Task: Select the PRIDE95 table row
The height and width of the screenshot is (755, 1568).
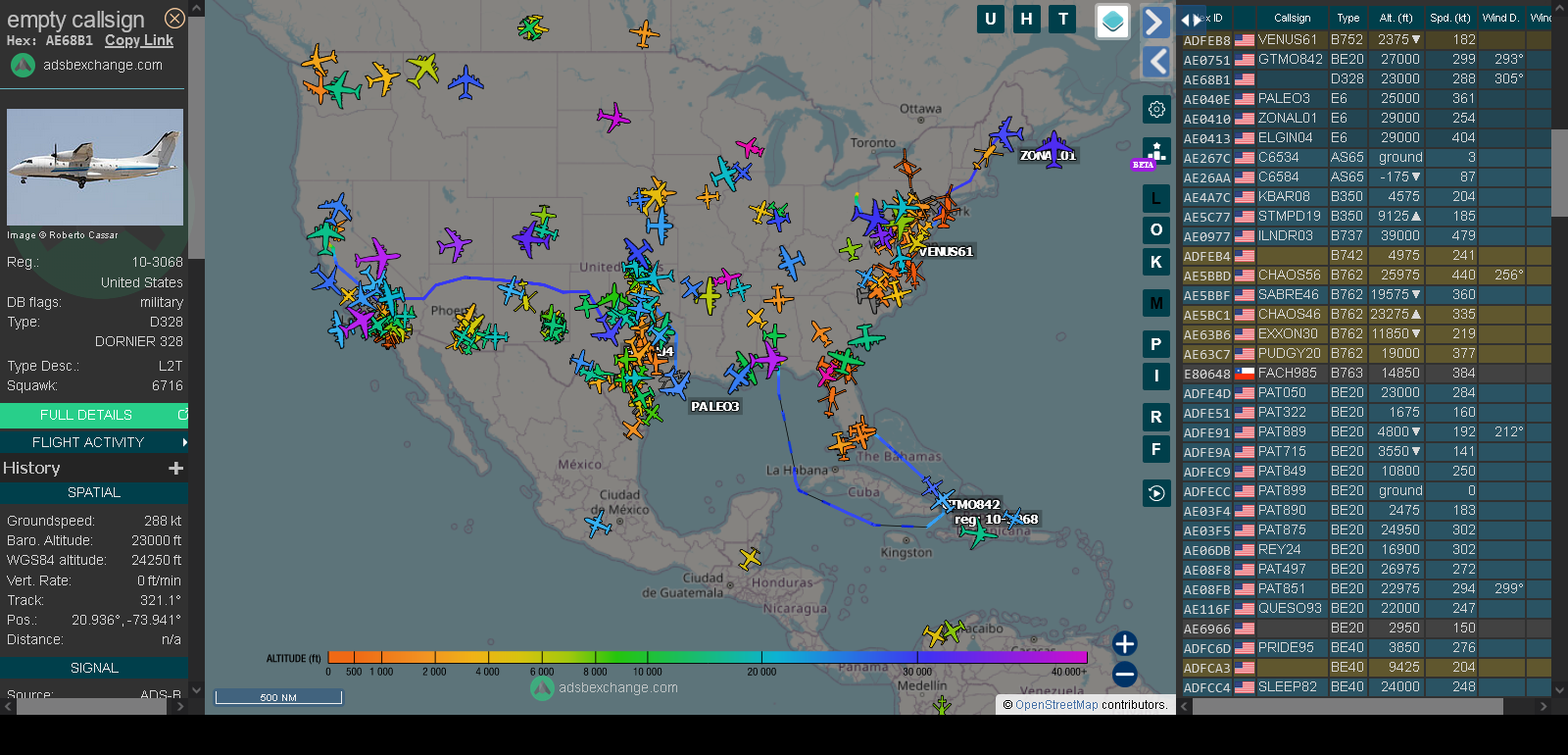Action: point(1365,648)
